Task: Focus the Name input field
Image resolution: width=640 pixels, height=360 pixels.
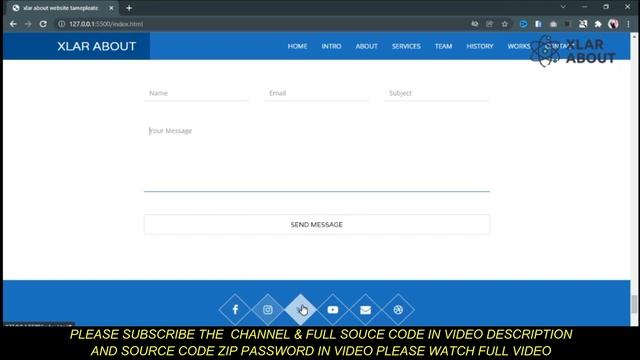Action: [x=197, y=93]
